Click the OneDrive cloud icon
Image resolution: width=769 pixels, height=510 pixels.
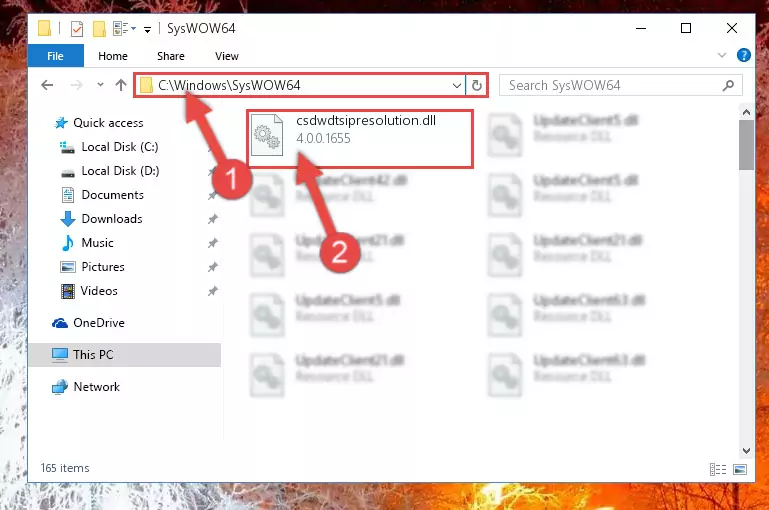click(x=60, y=323)
